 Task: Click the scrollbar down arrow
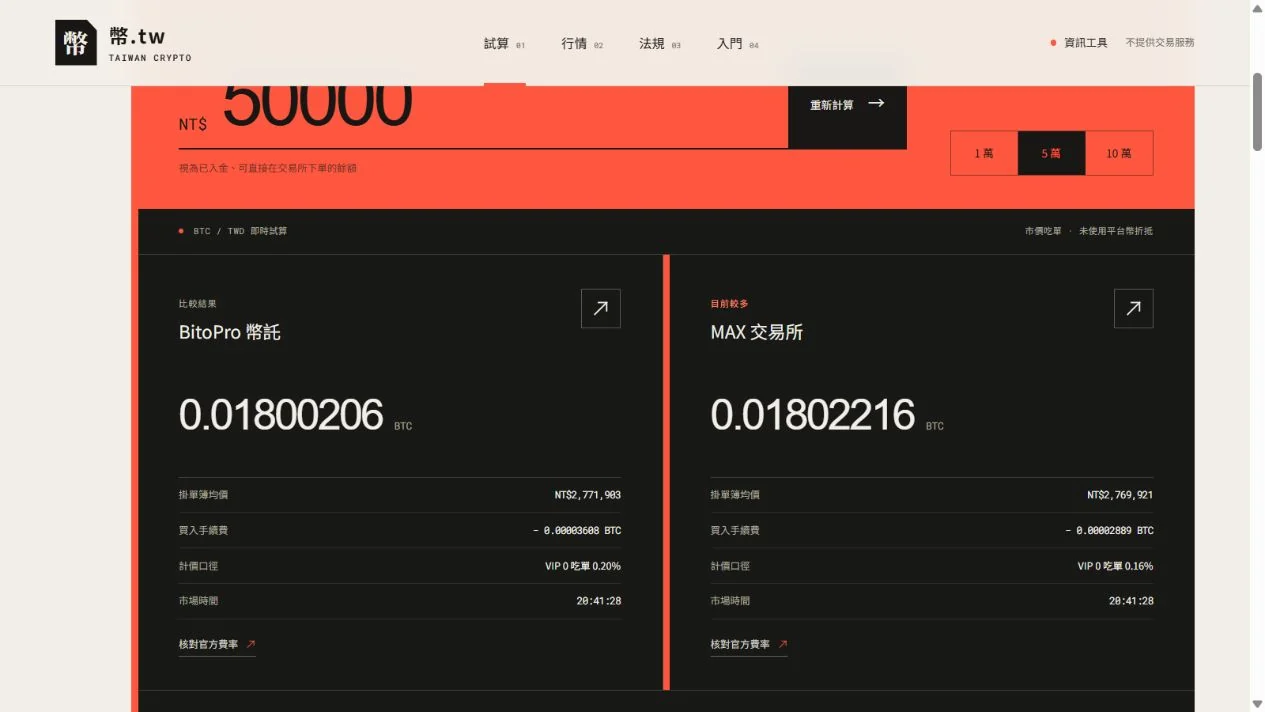[1257, 704]
